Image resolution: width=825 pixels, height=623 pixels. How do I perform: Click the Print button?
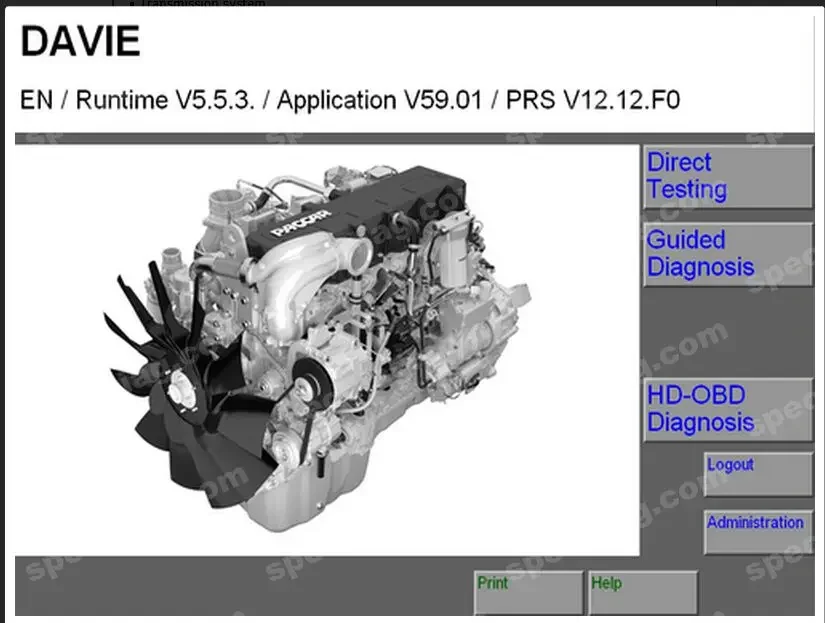tap(528, 592)
